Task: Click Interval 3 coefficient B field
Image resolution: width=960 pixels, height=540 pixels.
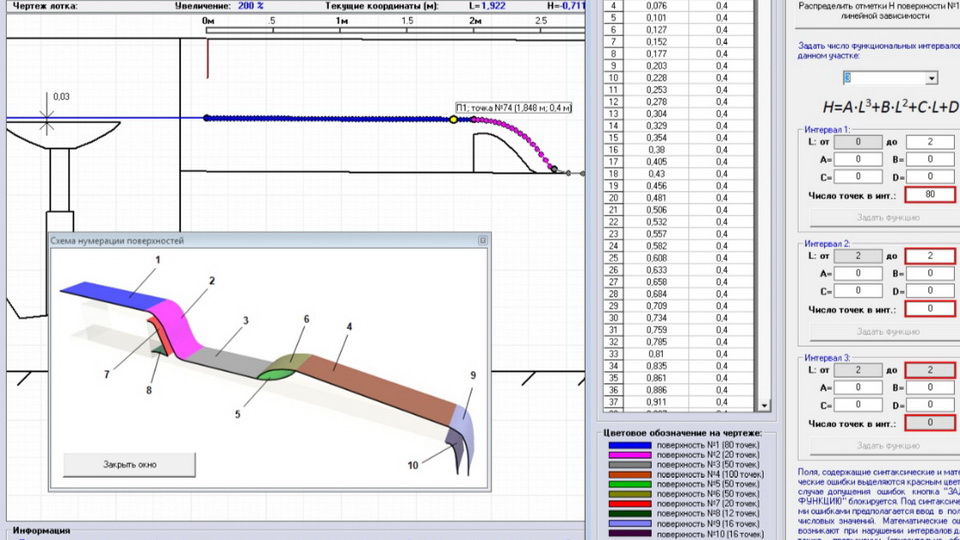Action: [929, 388]
